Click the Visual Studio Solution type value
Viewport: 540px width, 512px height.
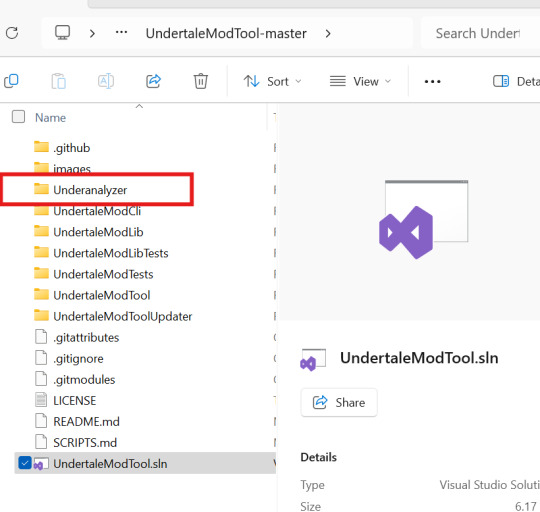pos(489,485)
